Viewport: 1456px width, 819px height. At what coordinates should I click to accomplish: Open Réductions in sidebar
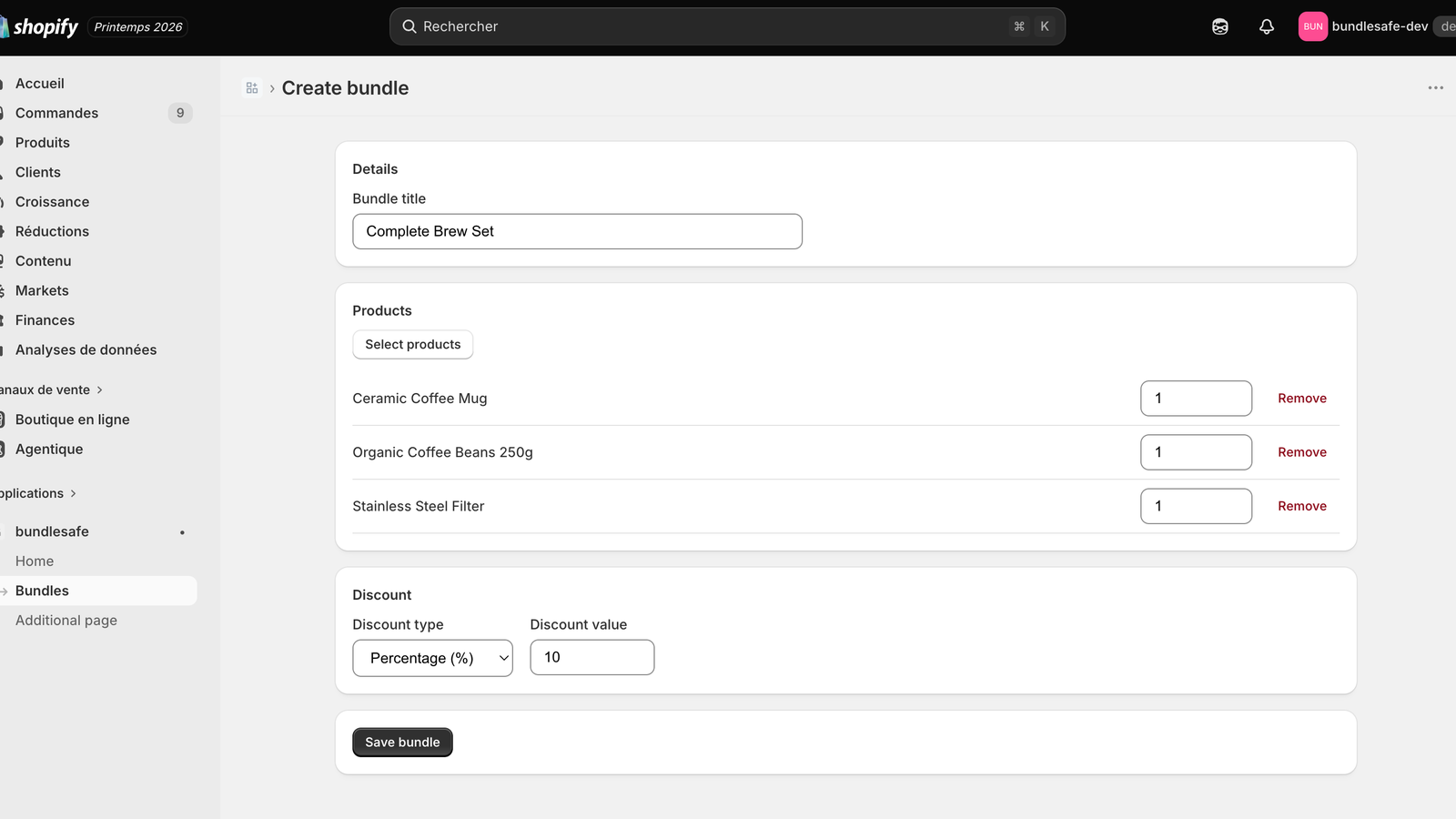click(x=53, y=231)
